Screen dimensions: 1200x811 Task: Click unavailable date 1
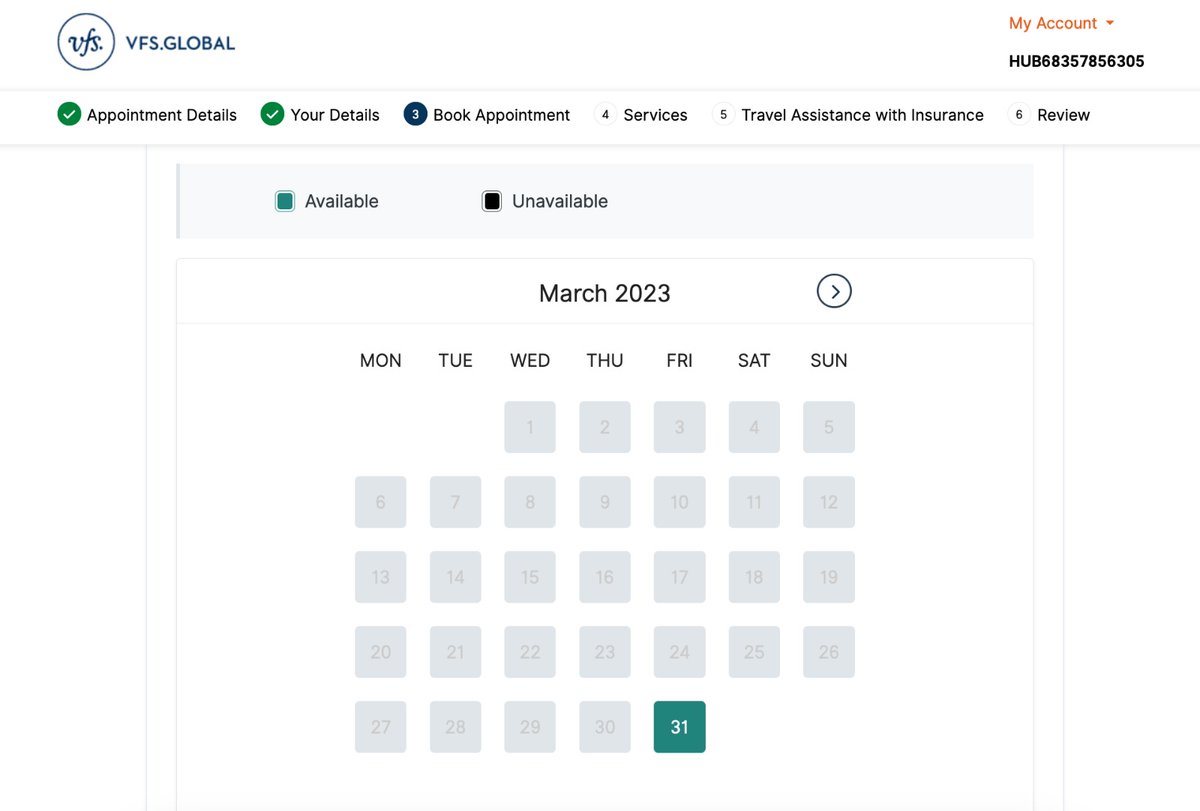tap(530, 427)
